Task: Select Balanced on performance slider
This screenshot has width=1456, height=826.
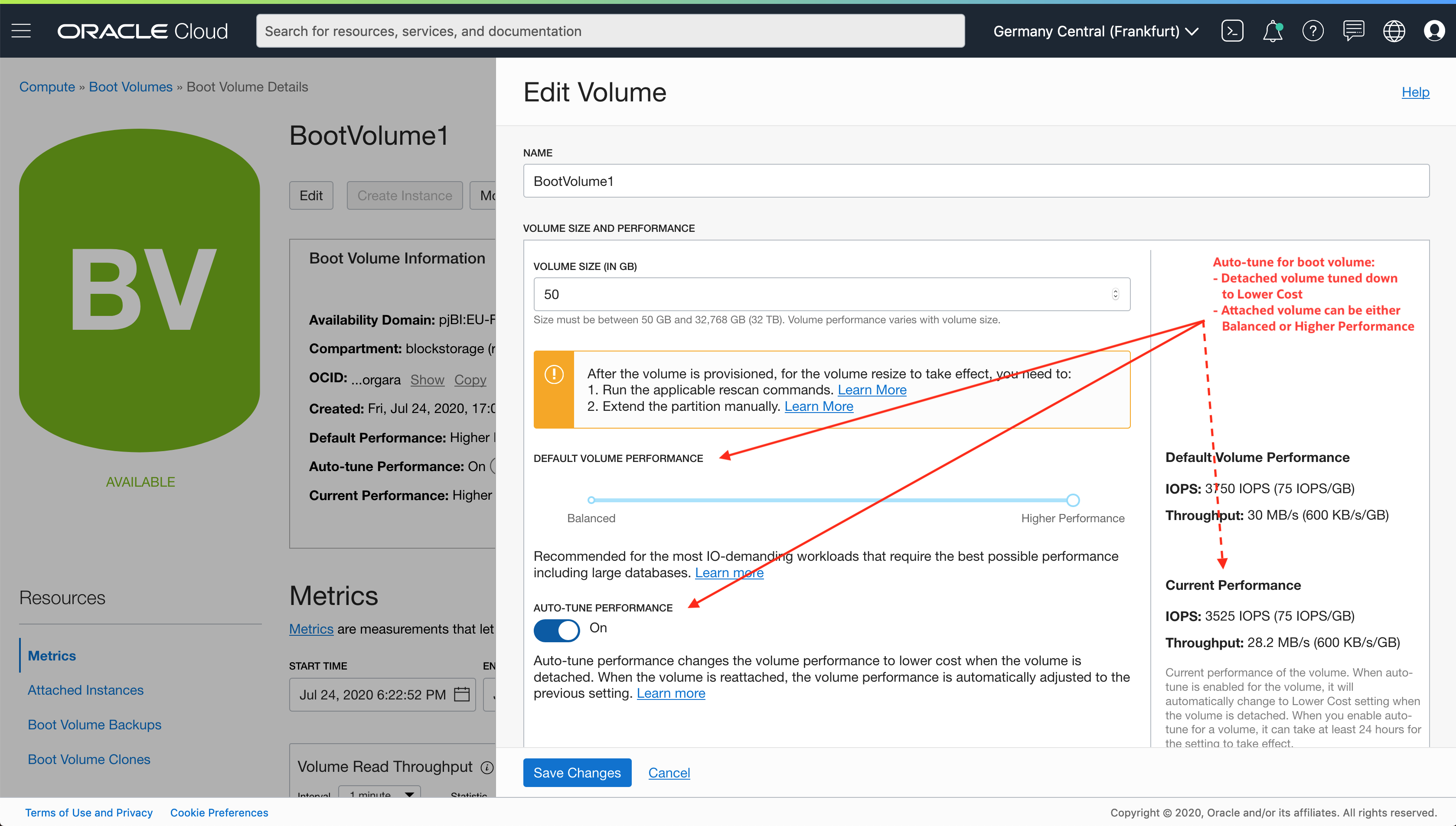Action: tap(591, 500)
